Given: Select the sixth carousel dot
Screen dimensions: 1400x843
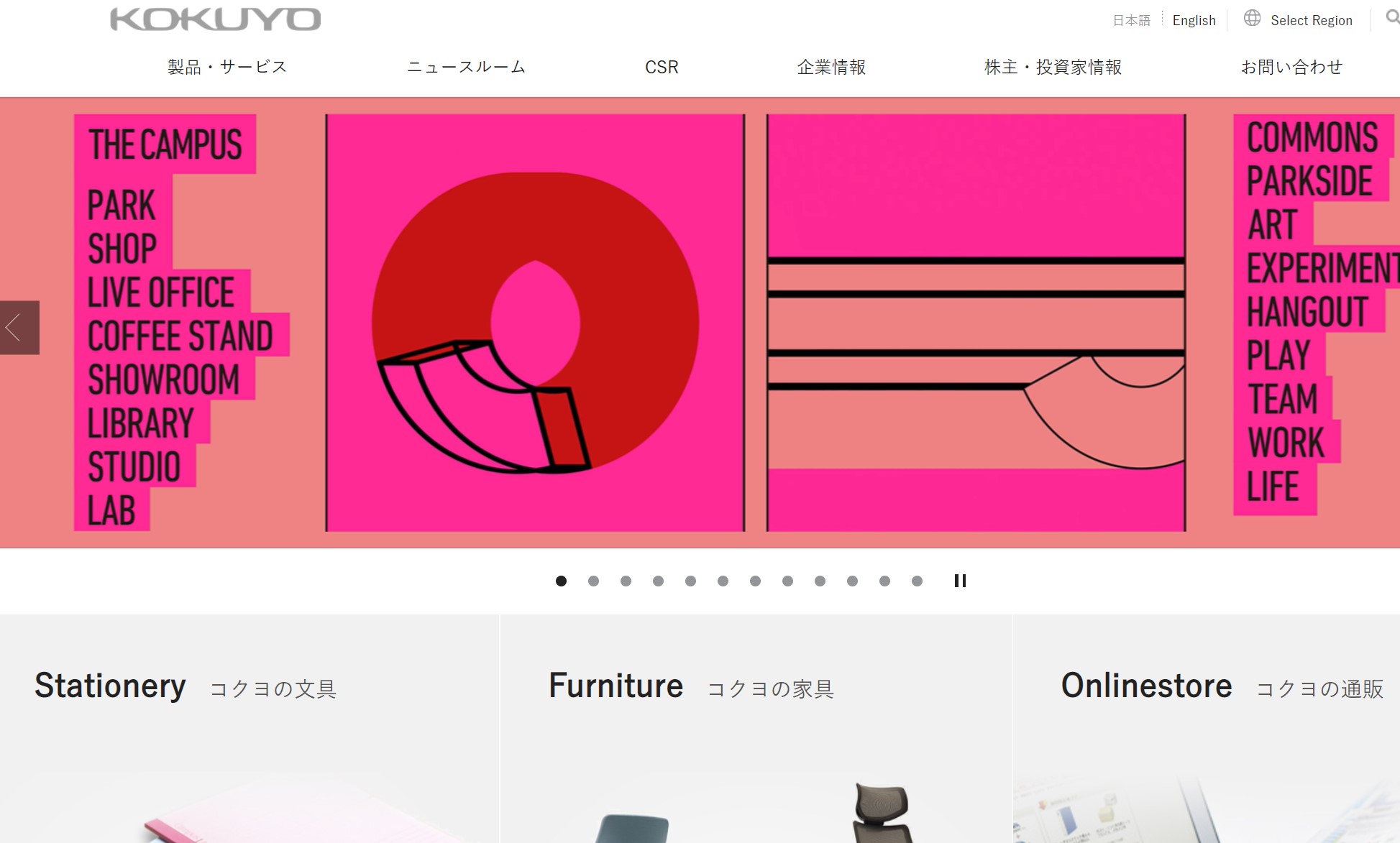Looking at the screenshot, I should (x=723, y=581).
